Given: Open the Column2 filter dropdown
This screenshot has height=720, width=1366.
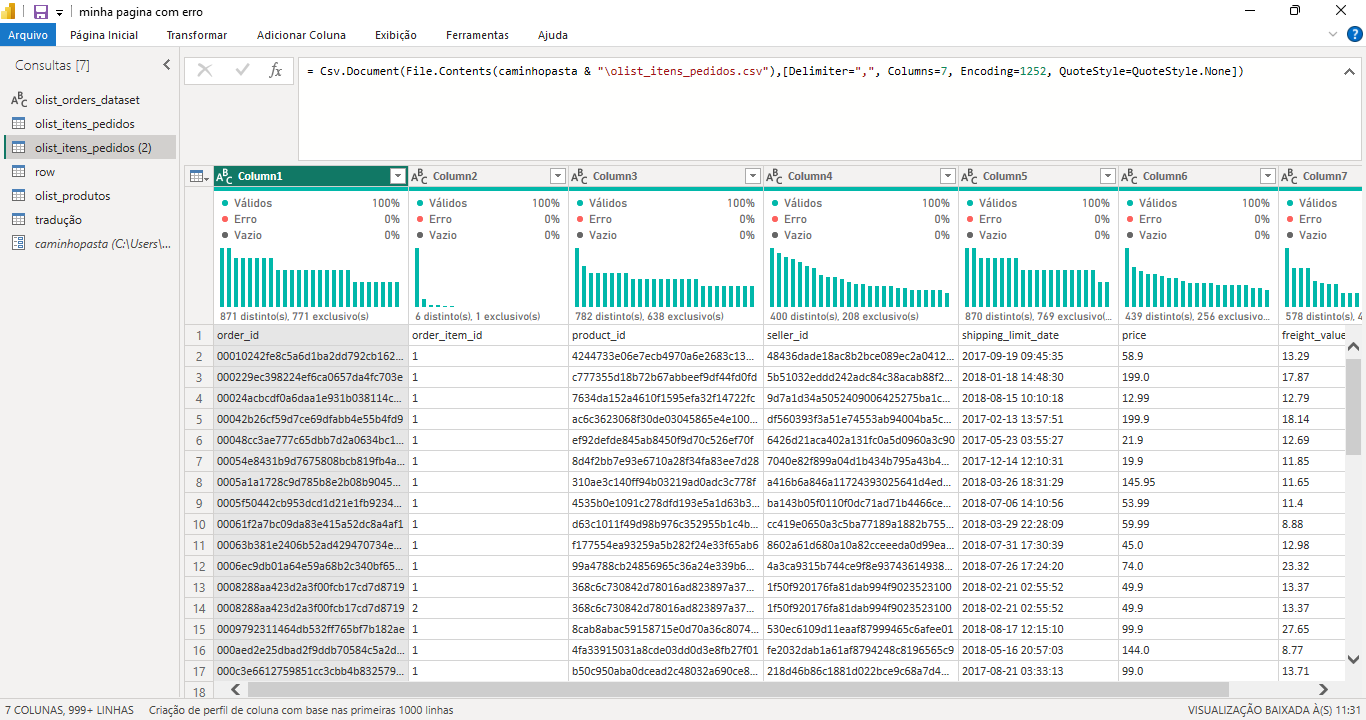Looking at the screenshot, I should tap(558, 176).
